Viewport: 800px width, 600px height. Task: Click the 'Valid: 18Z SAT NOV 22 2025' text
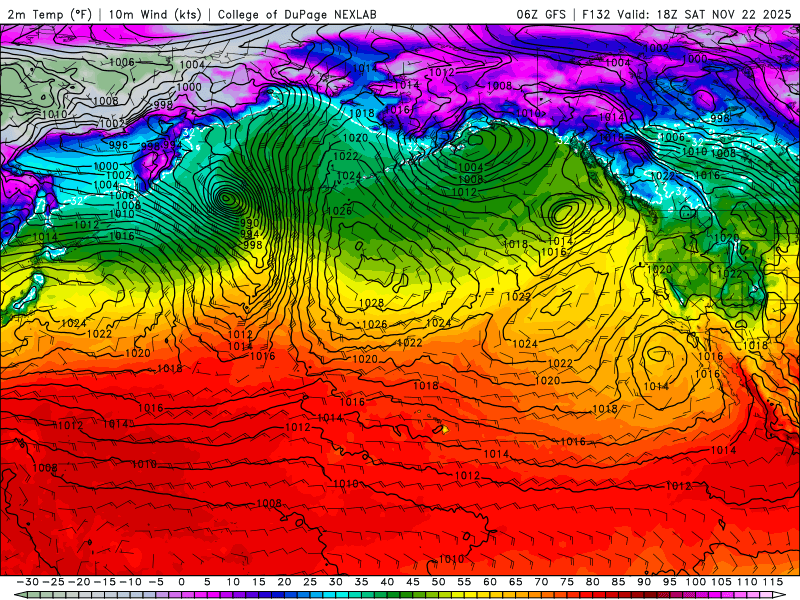[x=704, y=14]
